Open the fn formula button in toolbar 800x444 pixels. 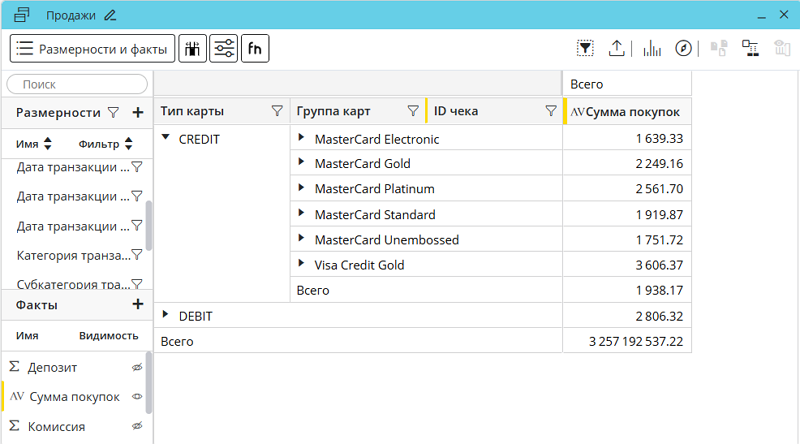(255, 48)
